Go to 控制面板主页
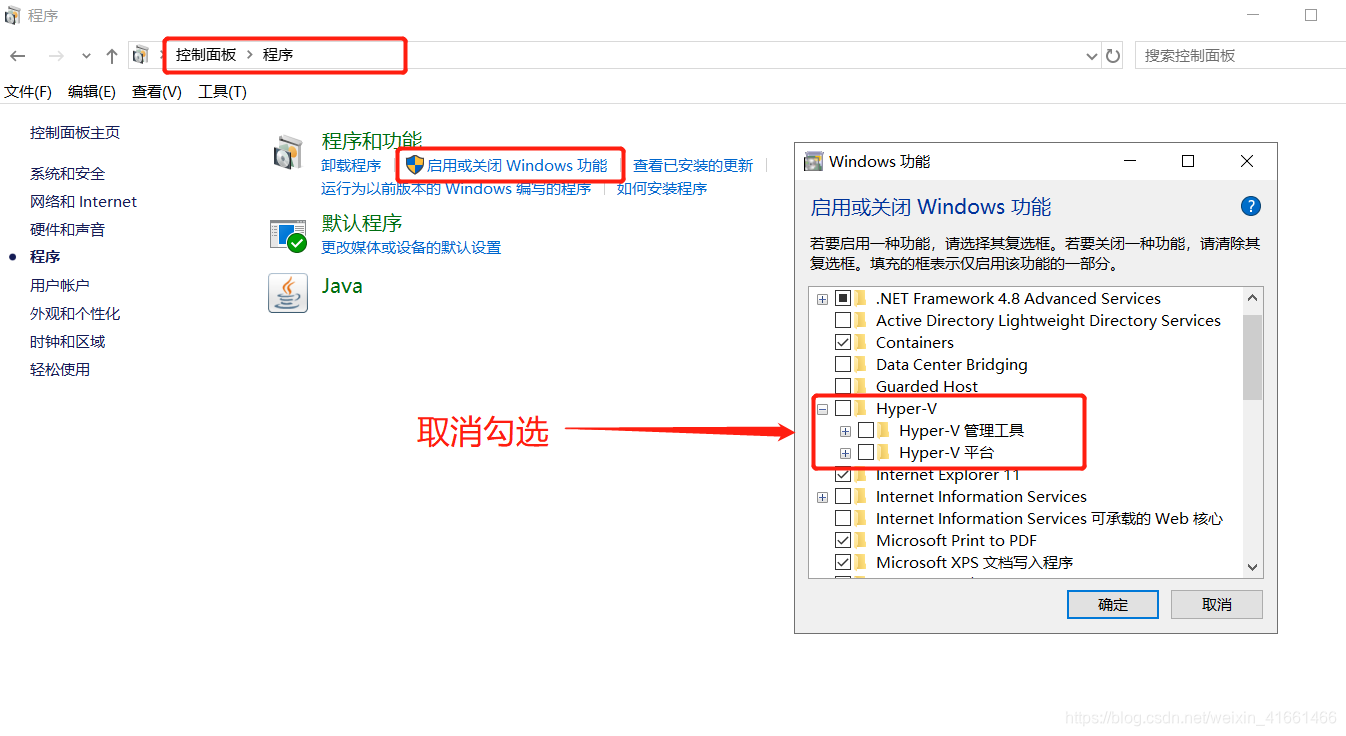Image resolution: width=1346 pixels, height=736 pixels. 75,133
